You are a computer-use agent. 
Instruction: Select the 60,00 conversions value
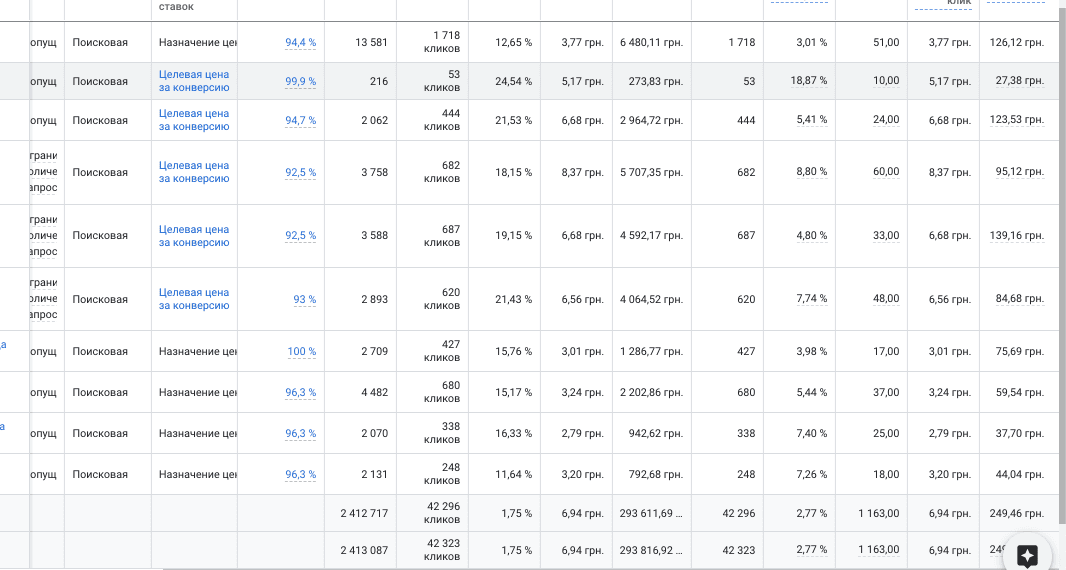pos(886,171)
